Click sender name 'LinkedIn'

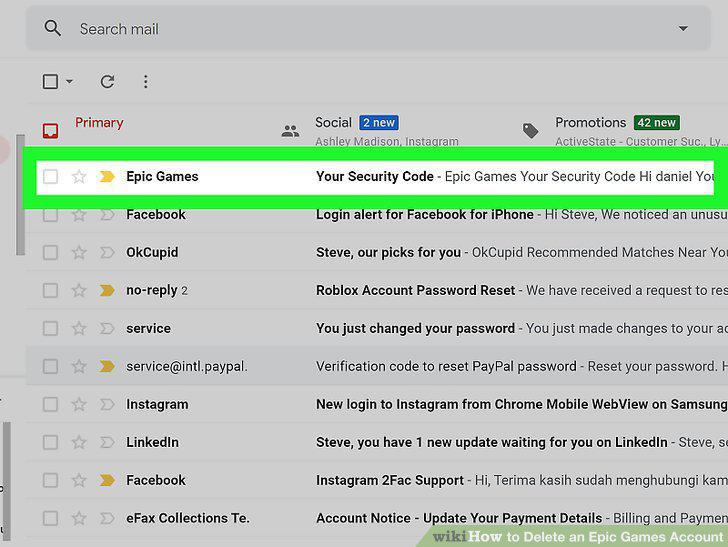click(x=152, y=442)
